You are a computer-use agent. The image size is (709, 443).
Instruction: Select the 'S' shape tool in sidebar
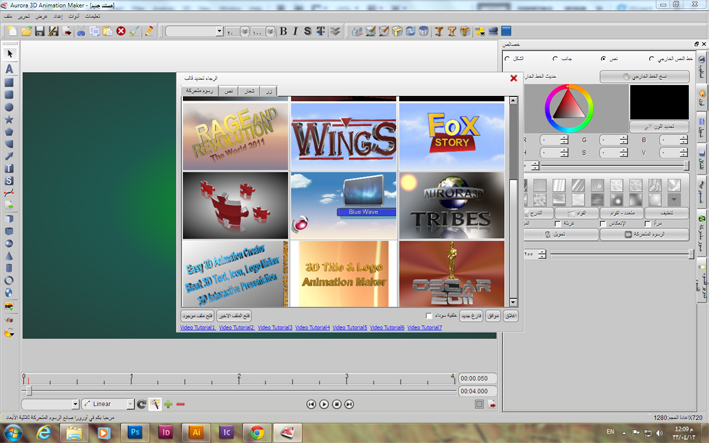pyautogui.click(x=9, y=181)
